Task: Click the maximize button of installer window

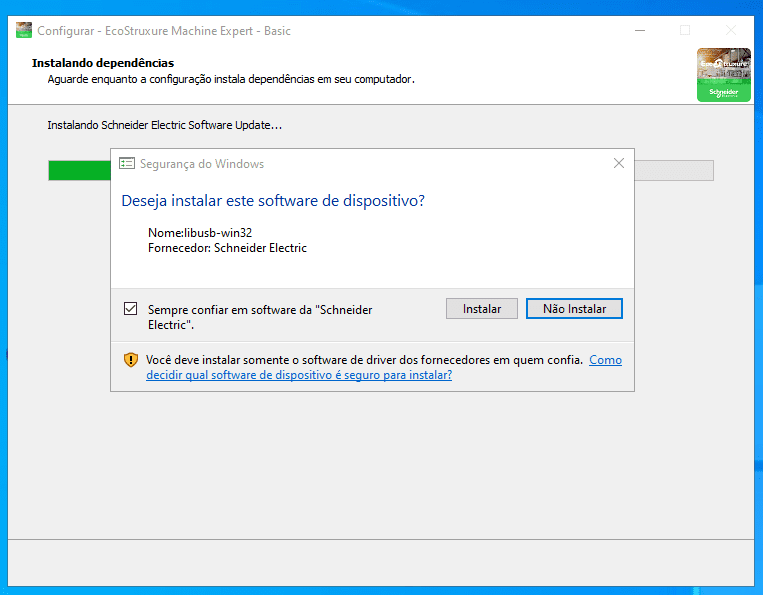Action: 685,31
